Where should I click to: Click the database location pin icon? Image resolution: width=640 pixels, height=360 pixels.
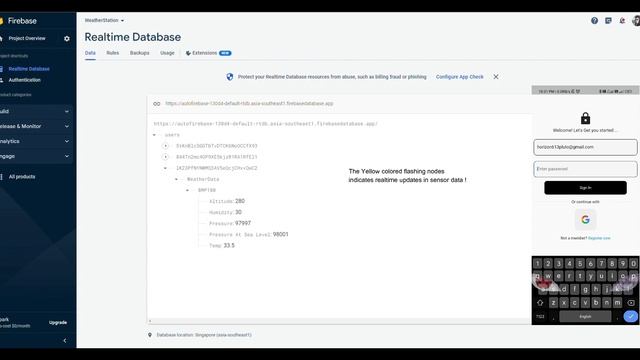click(150, 335)
